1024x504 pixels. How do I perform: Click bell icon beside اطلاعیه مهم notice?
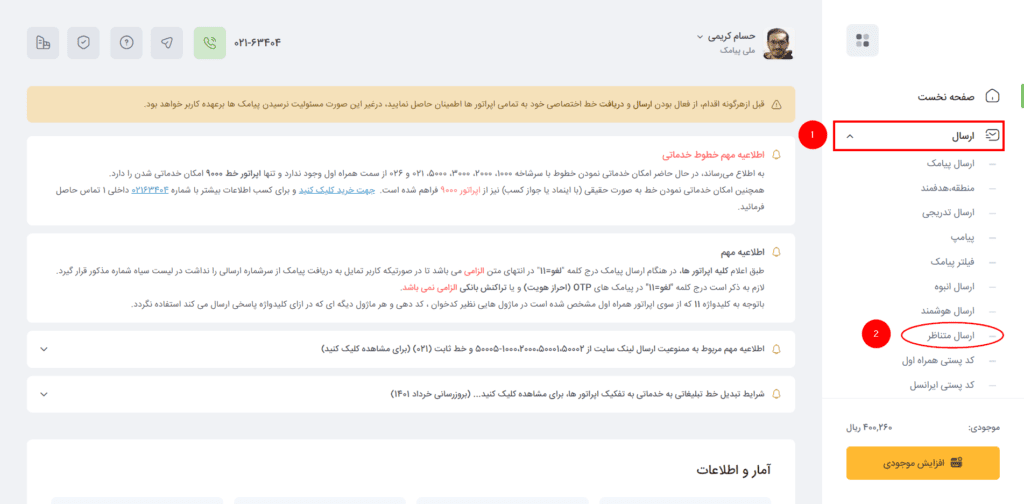(x=776, y=251)
